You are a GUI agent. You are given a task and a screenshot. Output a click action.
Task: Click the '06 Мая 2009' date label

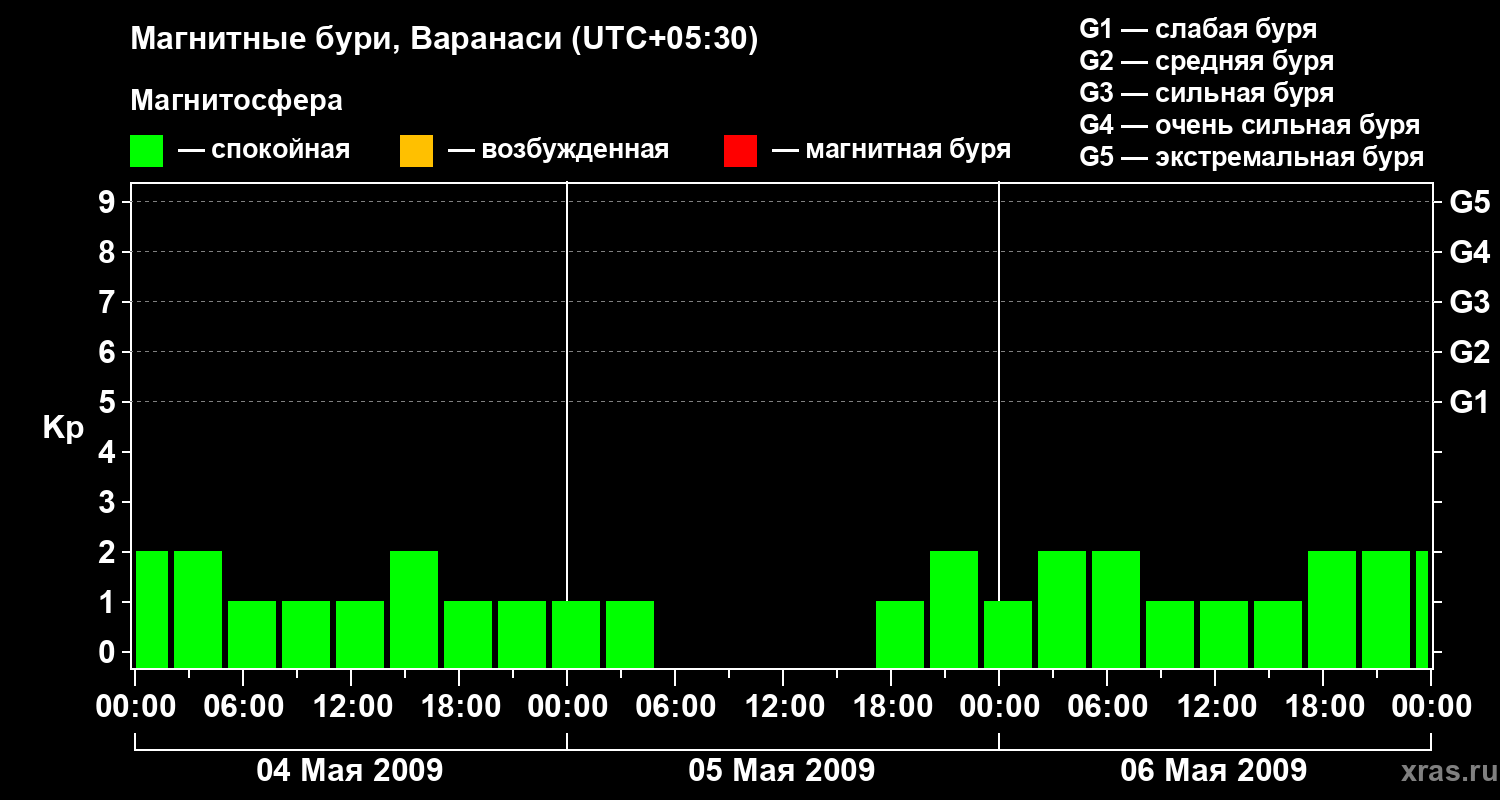(1214, 770)
